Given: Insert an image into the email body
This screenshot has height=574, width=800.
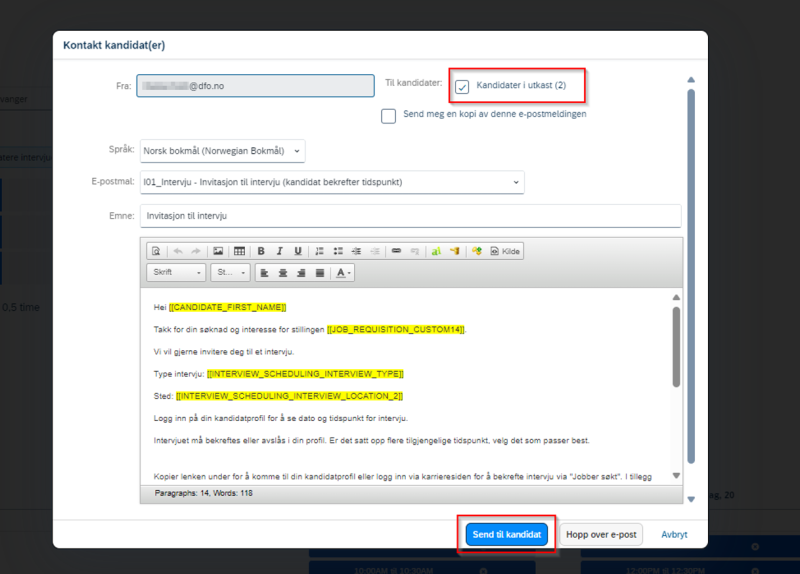Looking at the screenshot, I should (x=218, y=251).
